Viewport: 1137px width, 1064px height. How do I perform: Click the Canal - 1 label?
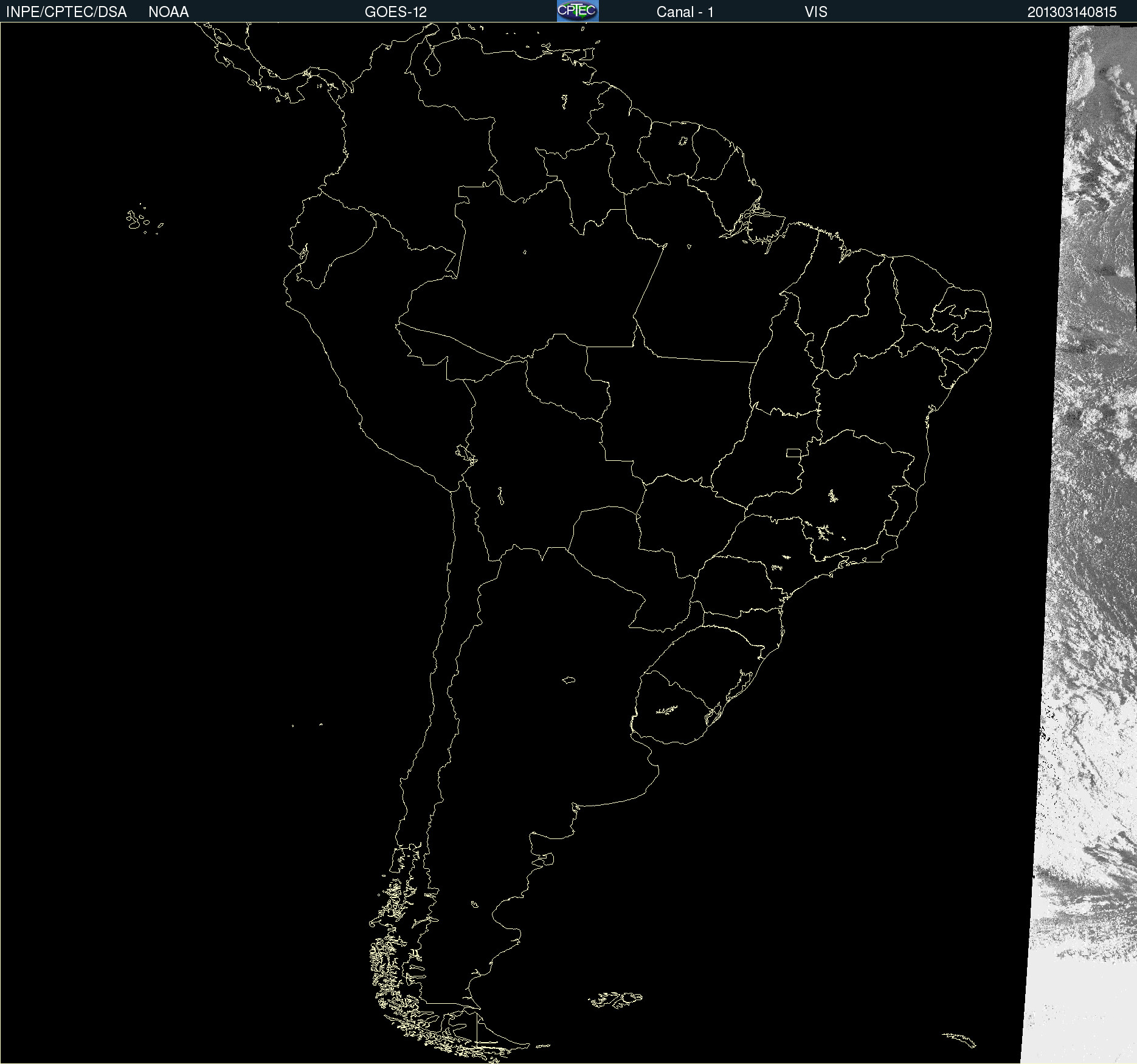tap(685, 12)
